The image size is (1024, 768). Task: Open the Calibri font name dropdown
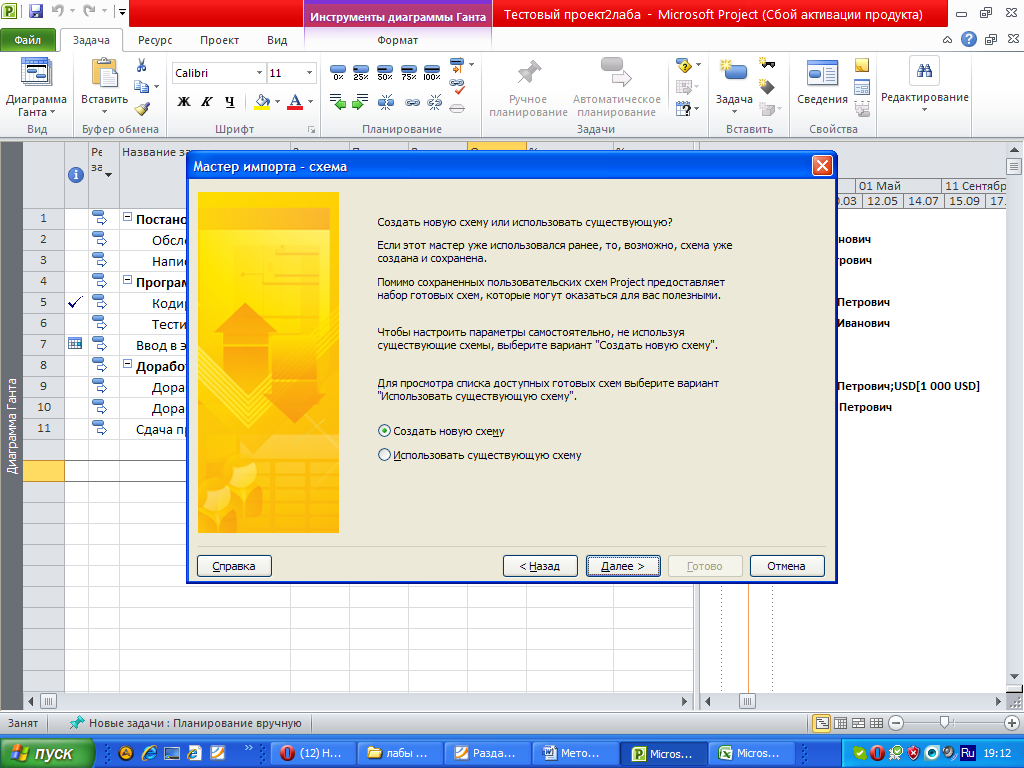[x=259, y=72]
